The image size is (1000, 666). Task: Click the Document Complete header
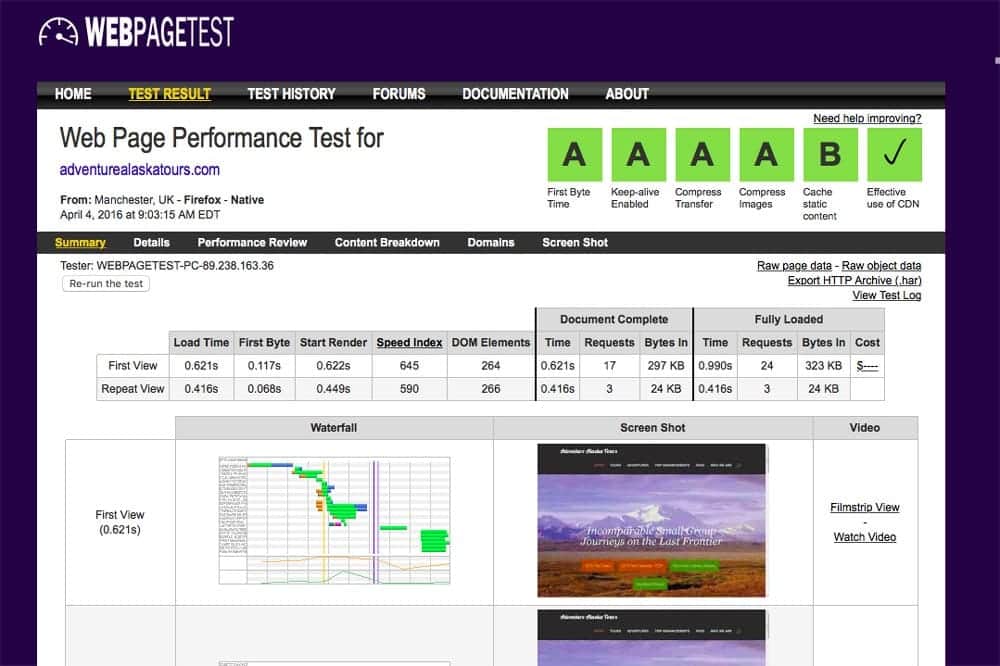pos(614,320)
